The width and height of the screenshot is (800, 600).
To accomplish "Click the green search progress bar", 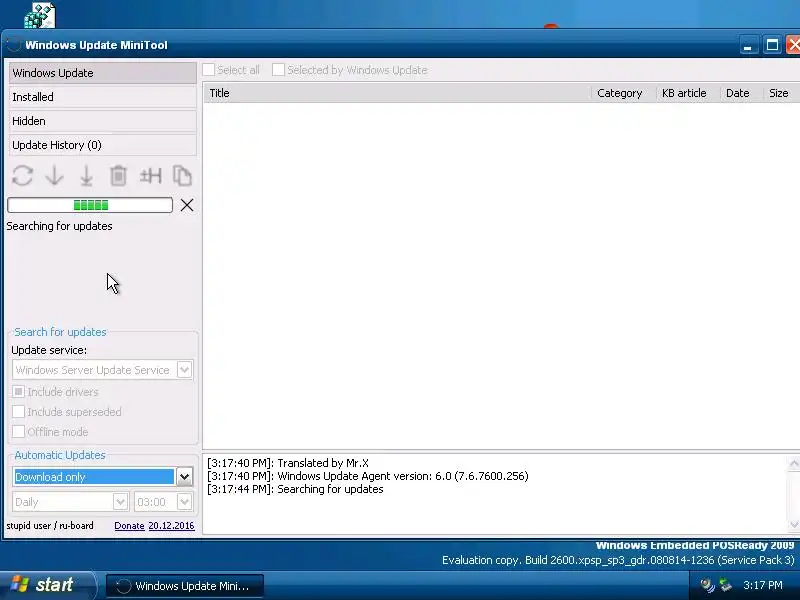I will 90,205.
